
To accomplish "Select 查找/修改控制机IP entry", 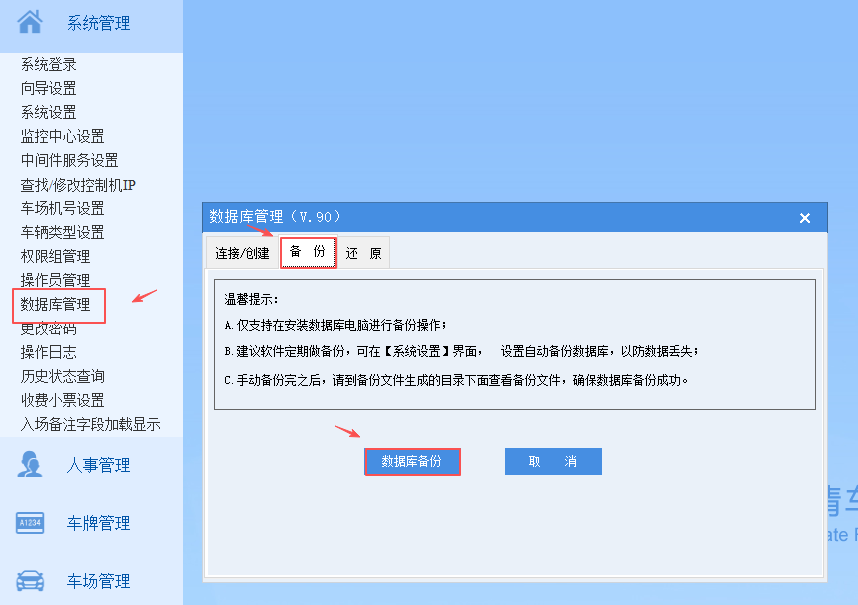I will point(78,185).
